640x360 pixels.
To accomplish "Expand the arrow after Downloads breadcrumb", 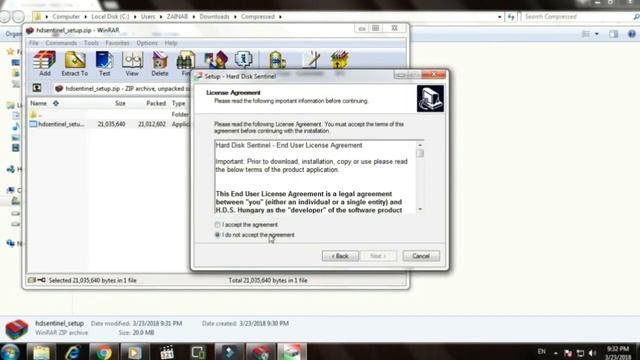I will click(236, 17).
